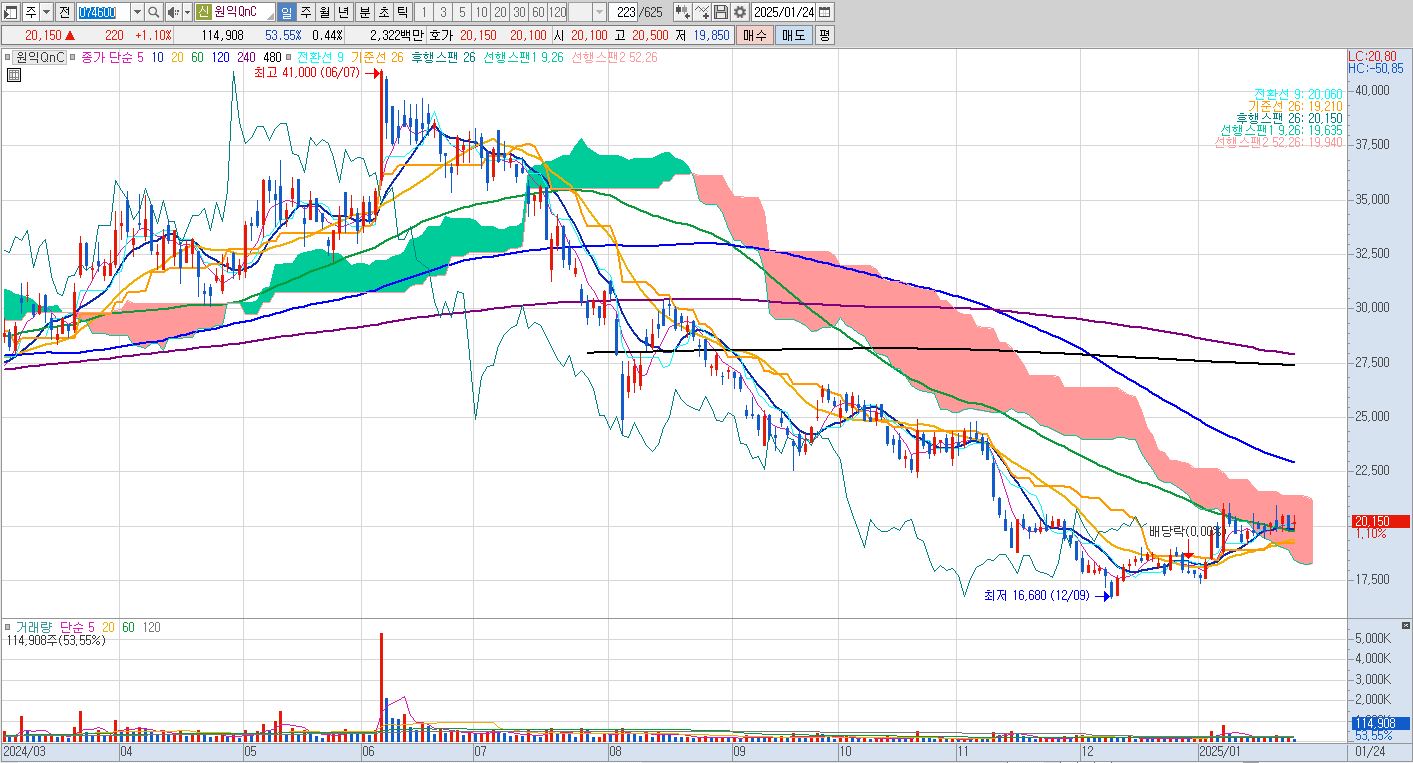Click the 최고 41,000 (06/07) high label
This screenshot has height=763, width=1413.
[x=306, y=73]
